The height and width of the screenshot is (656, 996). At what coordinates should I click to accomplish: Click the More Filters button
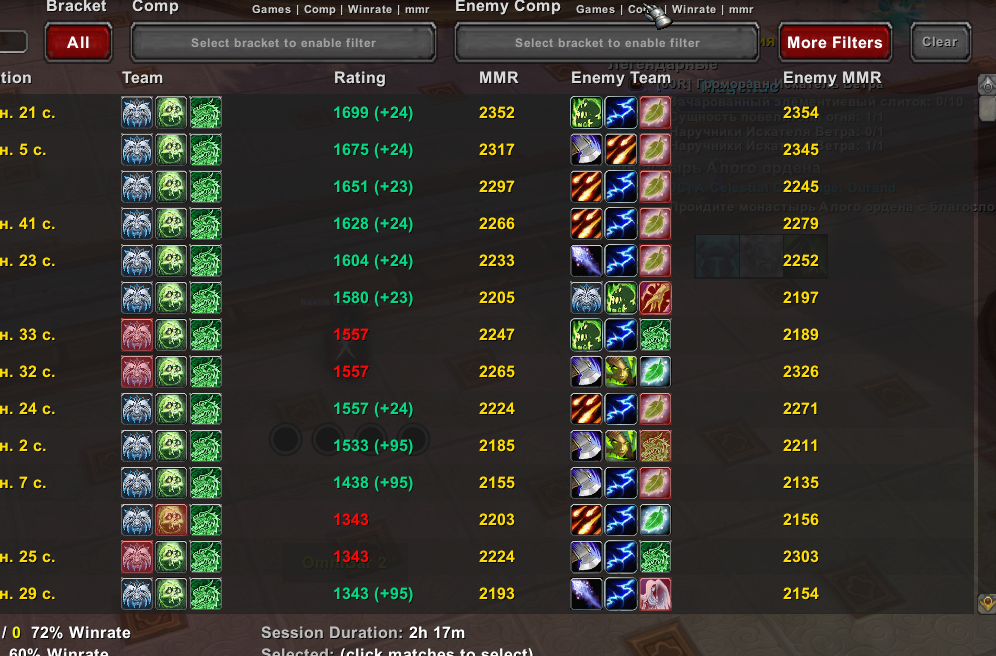[835, 43]
